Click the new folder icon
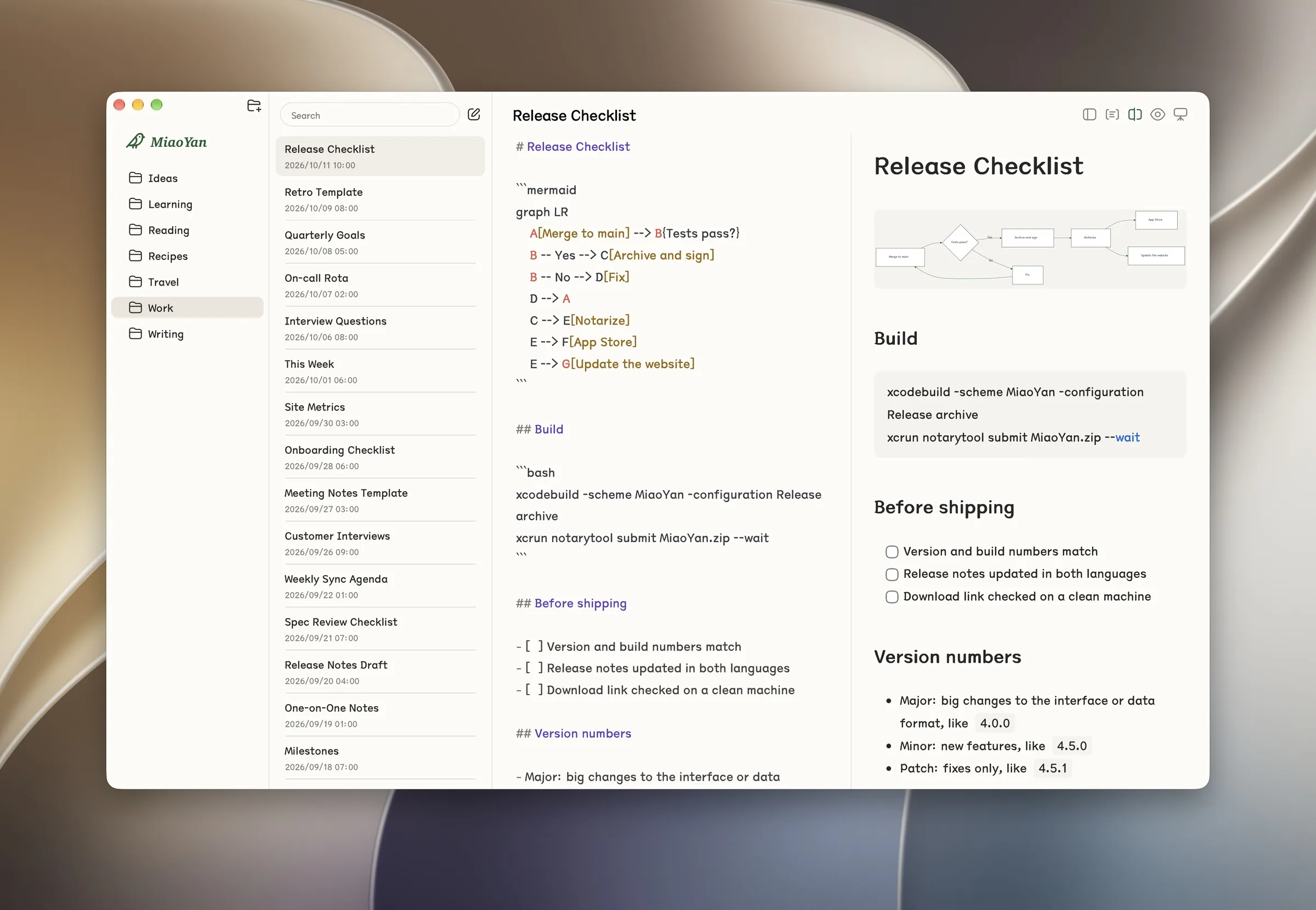This screenshot has height=910, width=1316. point(254,105)
